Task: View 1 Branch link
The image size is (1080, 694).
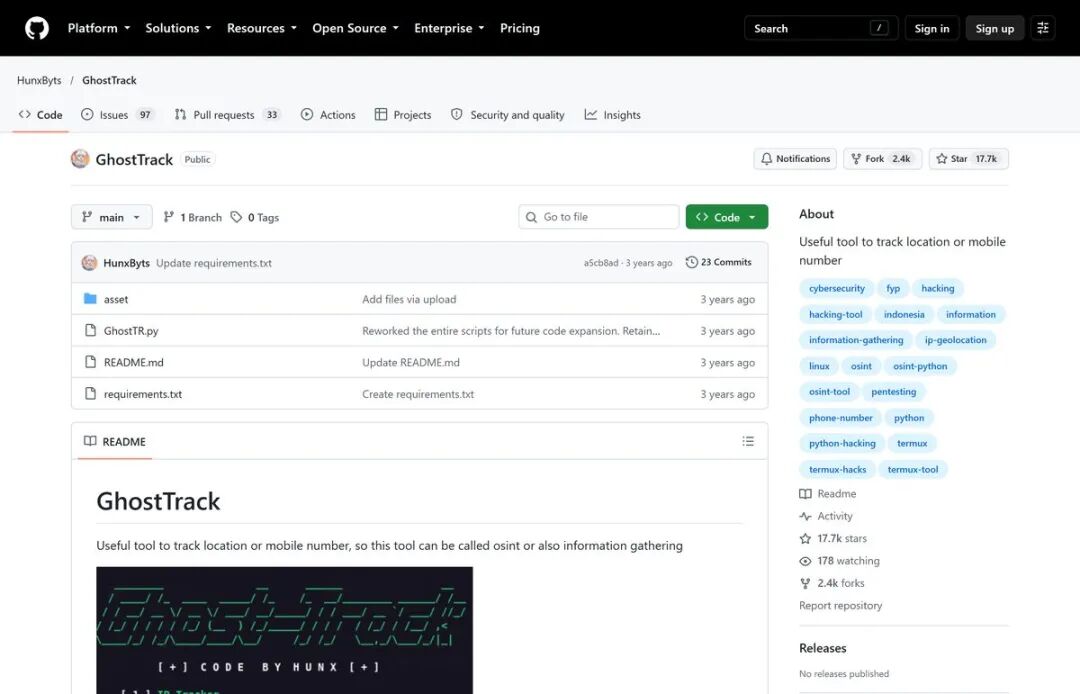Action: pyautogui.click(x=193, y=218)
